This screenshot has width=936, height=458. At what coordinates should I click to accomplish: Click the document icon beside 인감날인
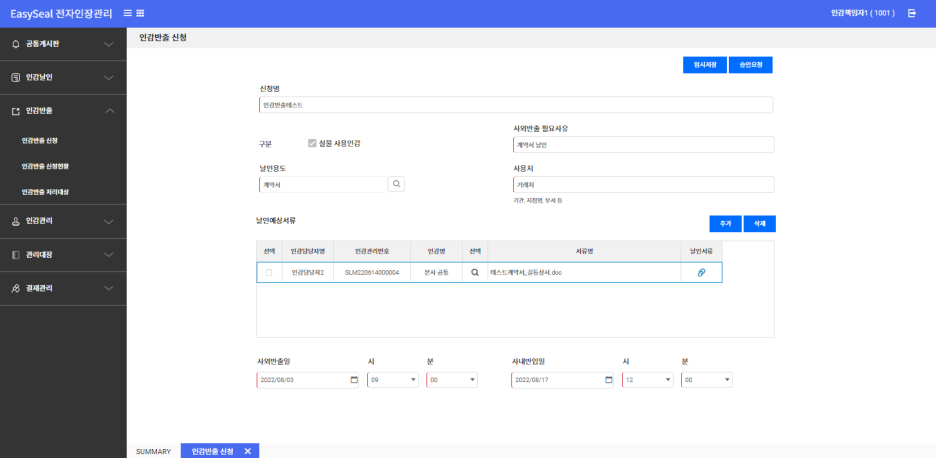click(x=16, y=78)
